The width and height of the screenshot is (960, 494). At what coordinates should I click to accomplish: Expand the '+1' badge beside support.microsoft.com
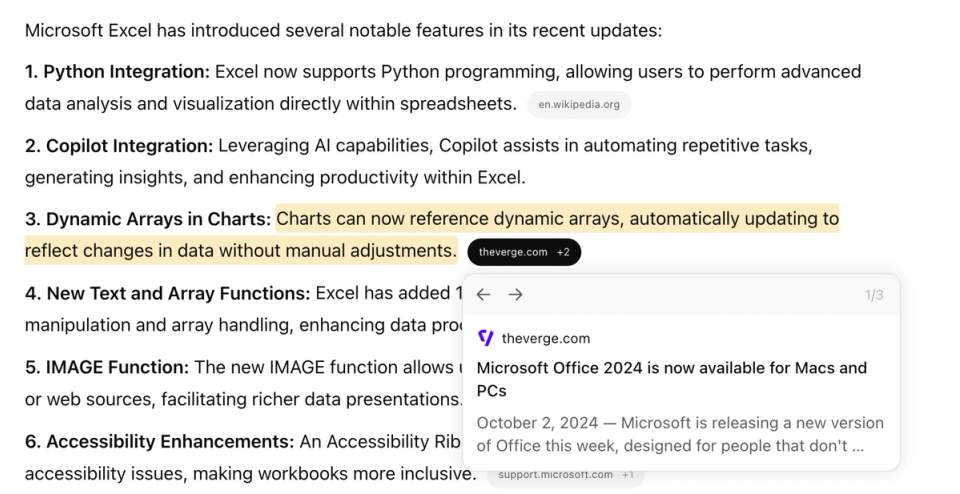[628, 475]
